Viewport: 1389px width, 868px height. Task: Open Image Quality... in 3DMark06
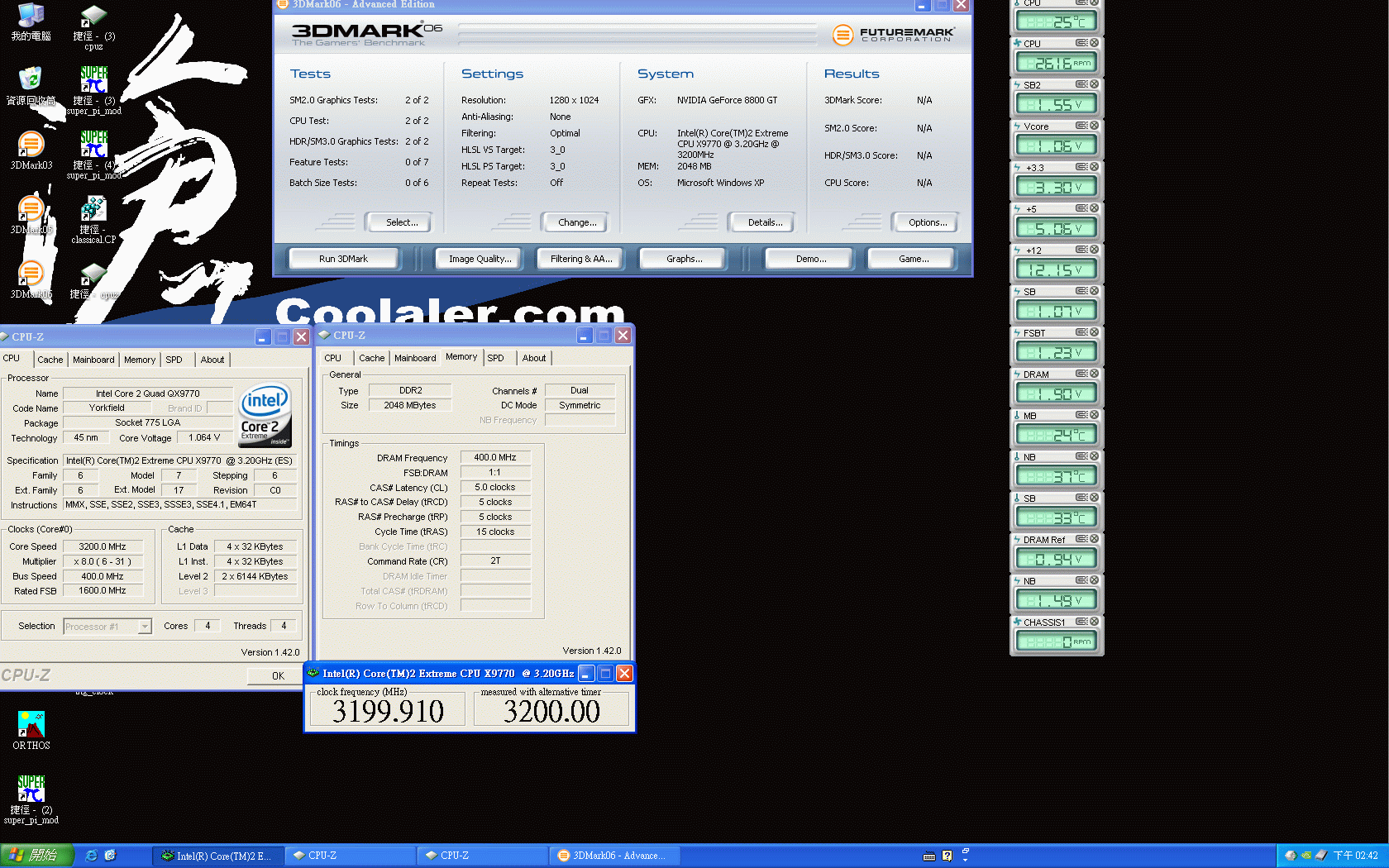click(x=480, y=259)
